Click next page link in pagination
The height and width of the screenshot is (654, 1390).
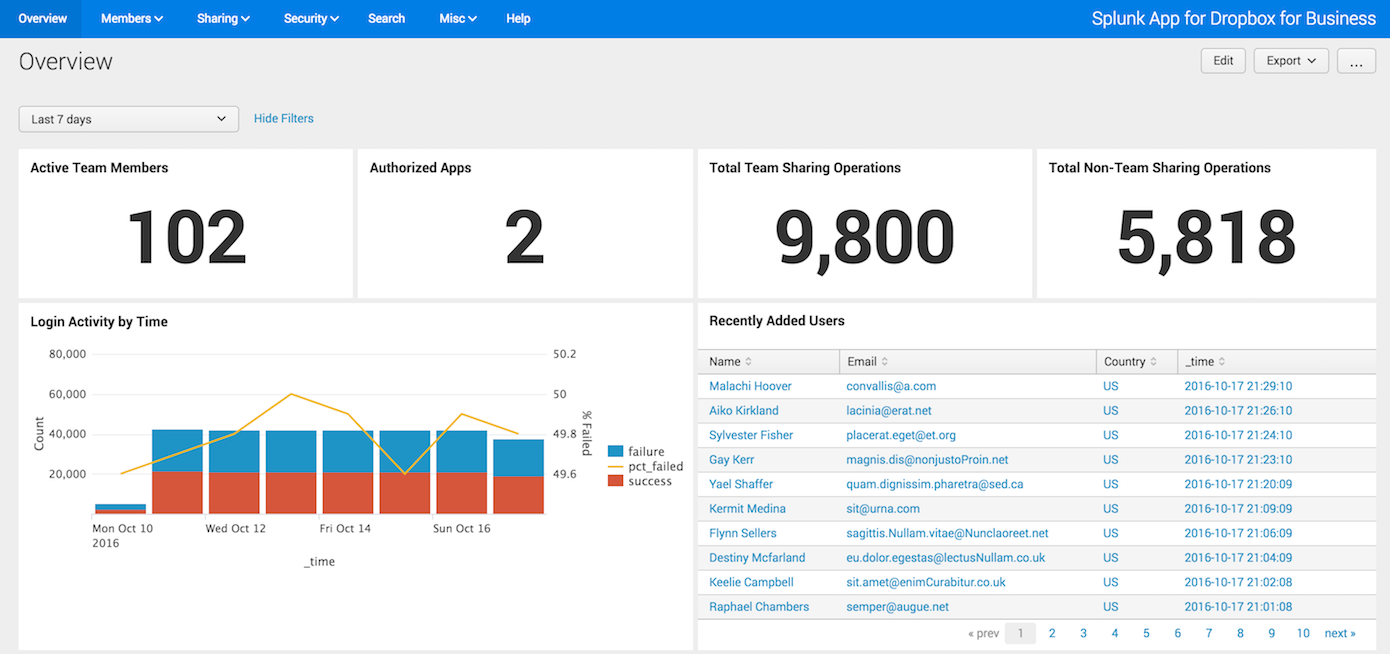point(1339,633)
